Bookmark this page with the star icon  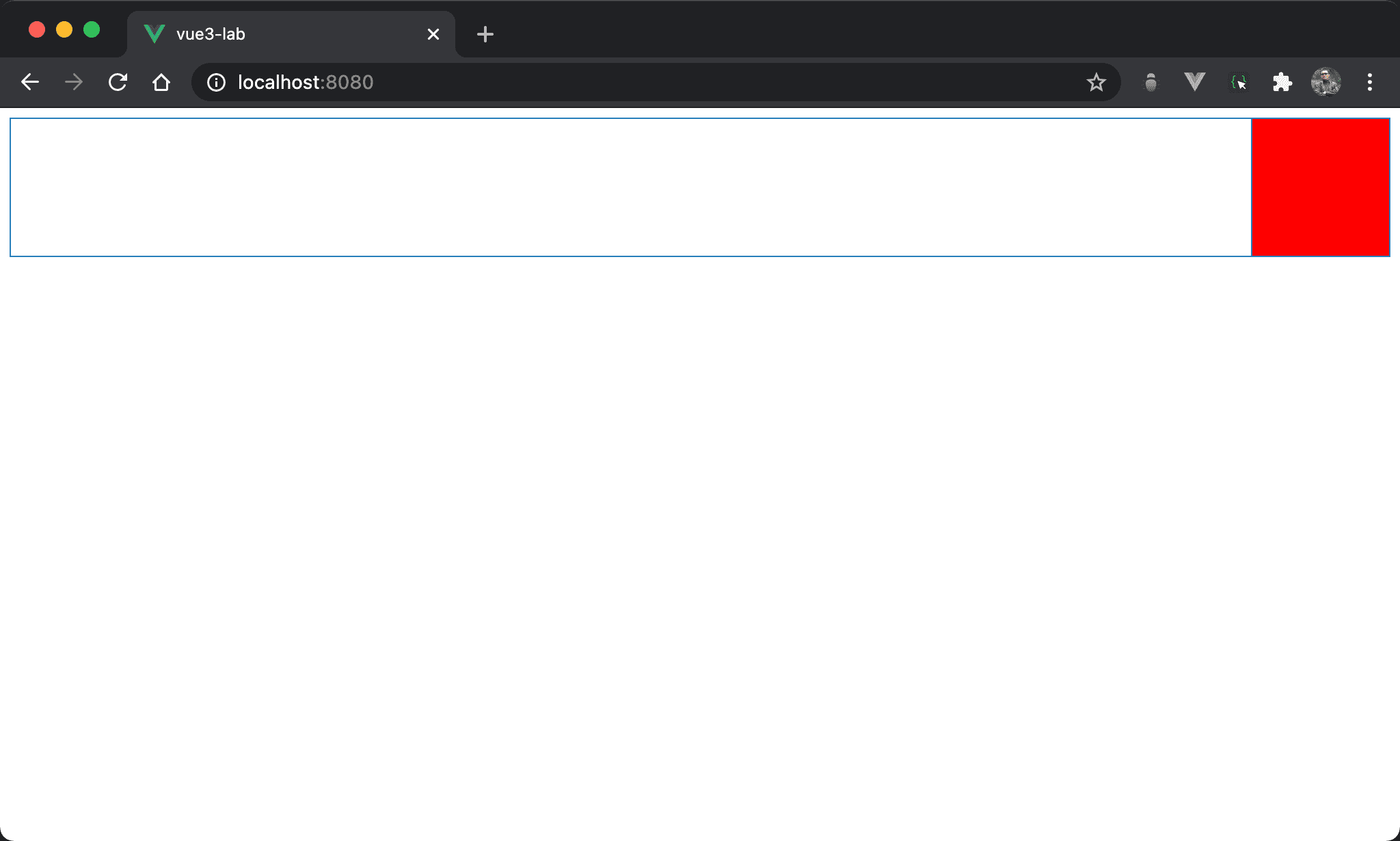pos(1096,83)
